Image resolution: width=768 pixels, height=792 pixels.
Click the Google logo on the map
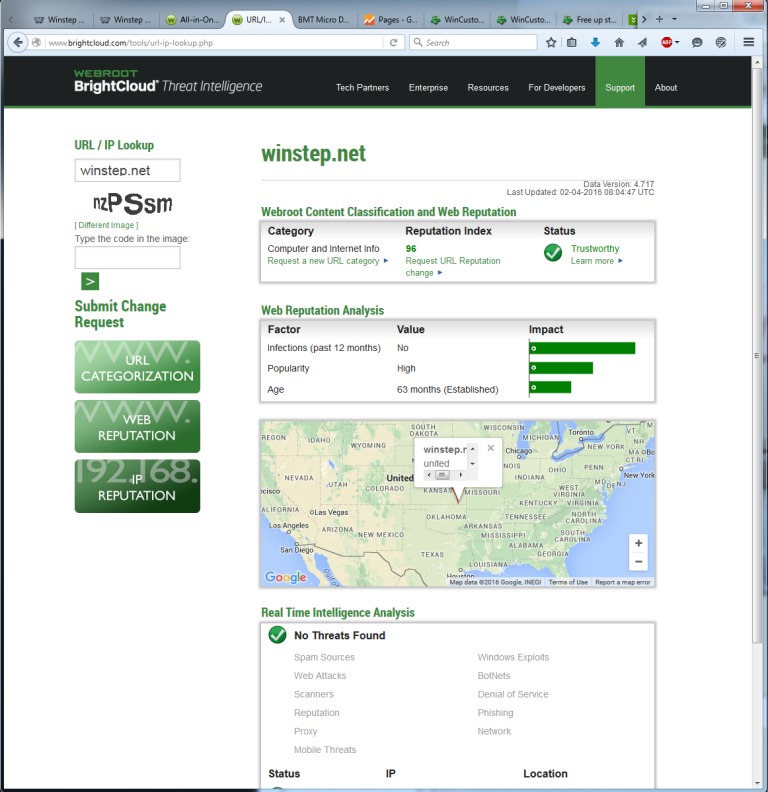click(x=286, y=577)
